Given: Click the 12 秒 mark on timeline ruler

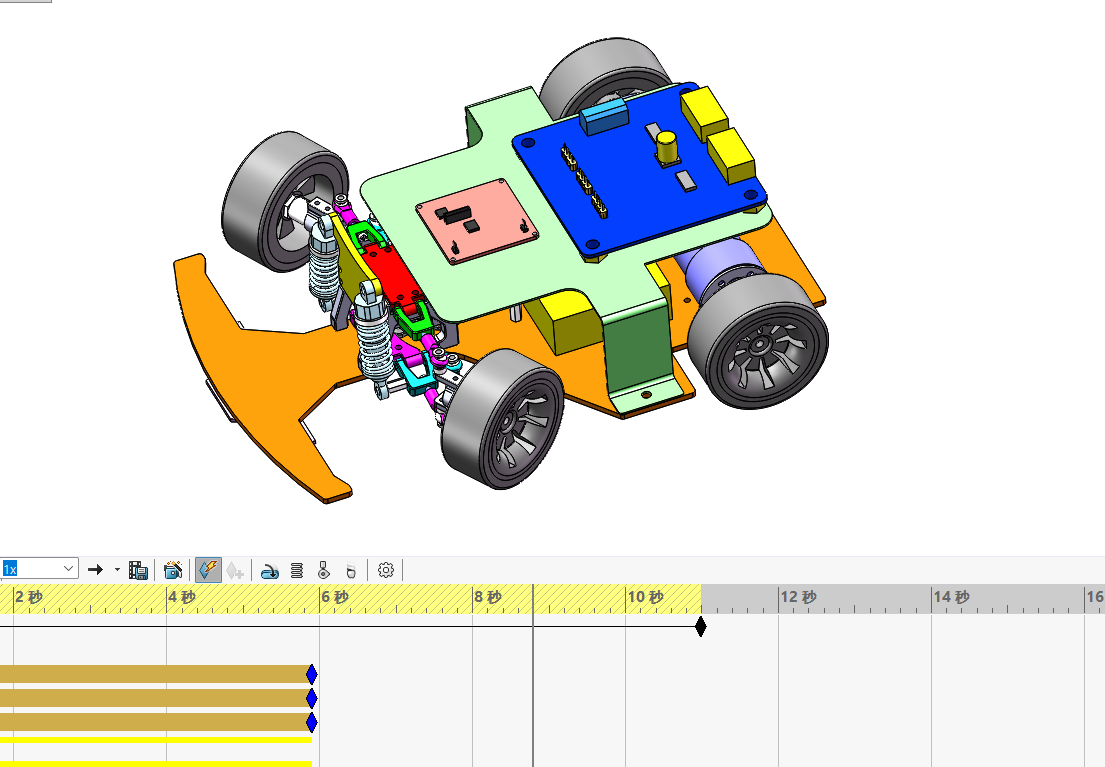Looking at the screenshot, I should tap(798, 597).
